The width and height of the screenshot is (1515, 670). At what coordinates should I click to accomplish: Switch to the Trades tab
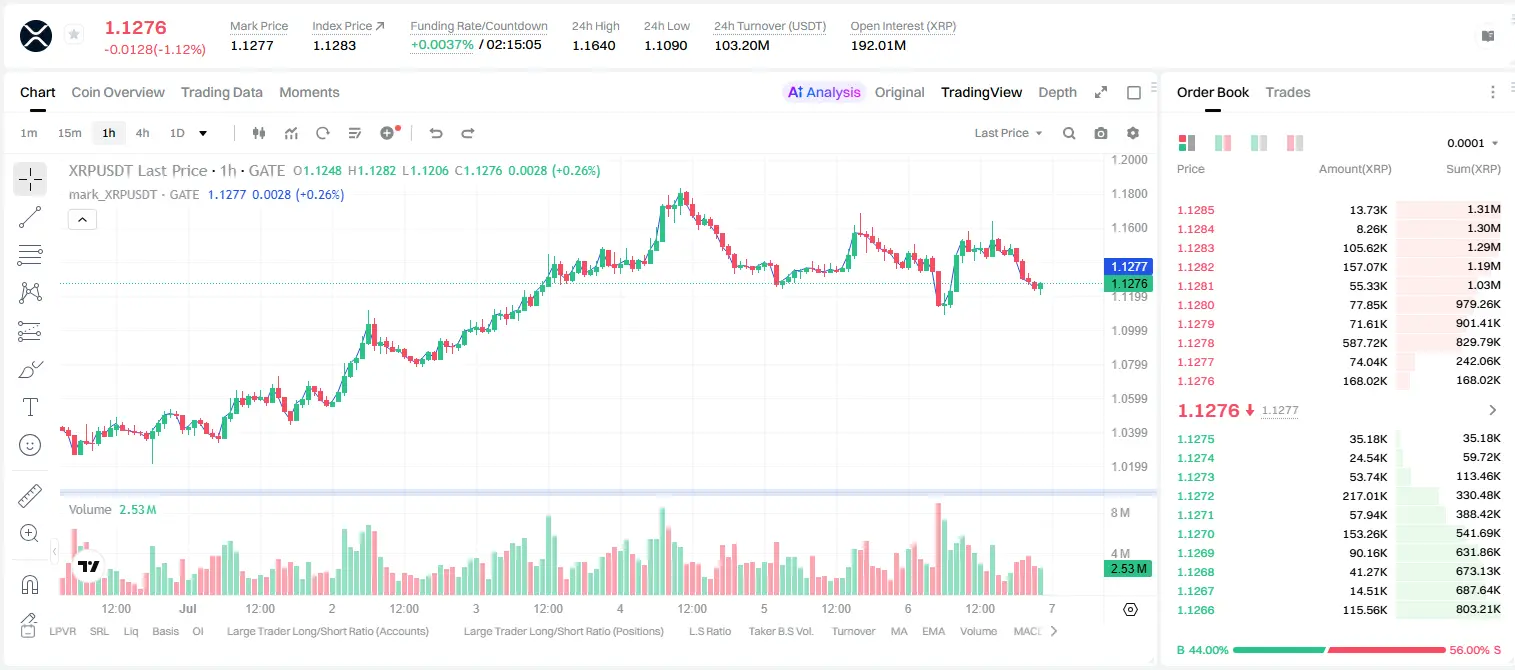point(1287,92)
